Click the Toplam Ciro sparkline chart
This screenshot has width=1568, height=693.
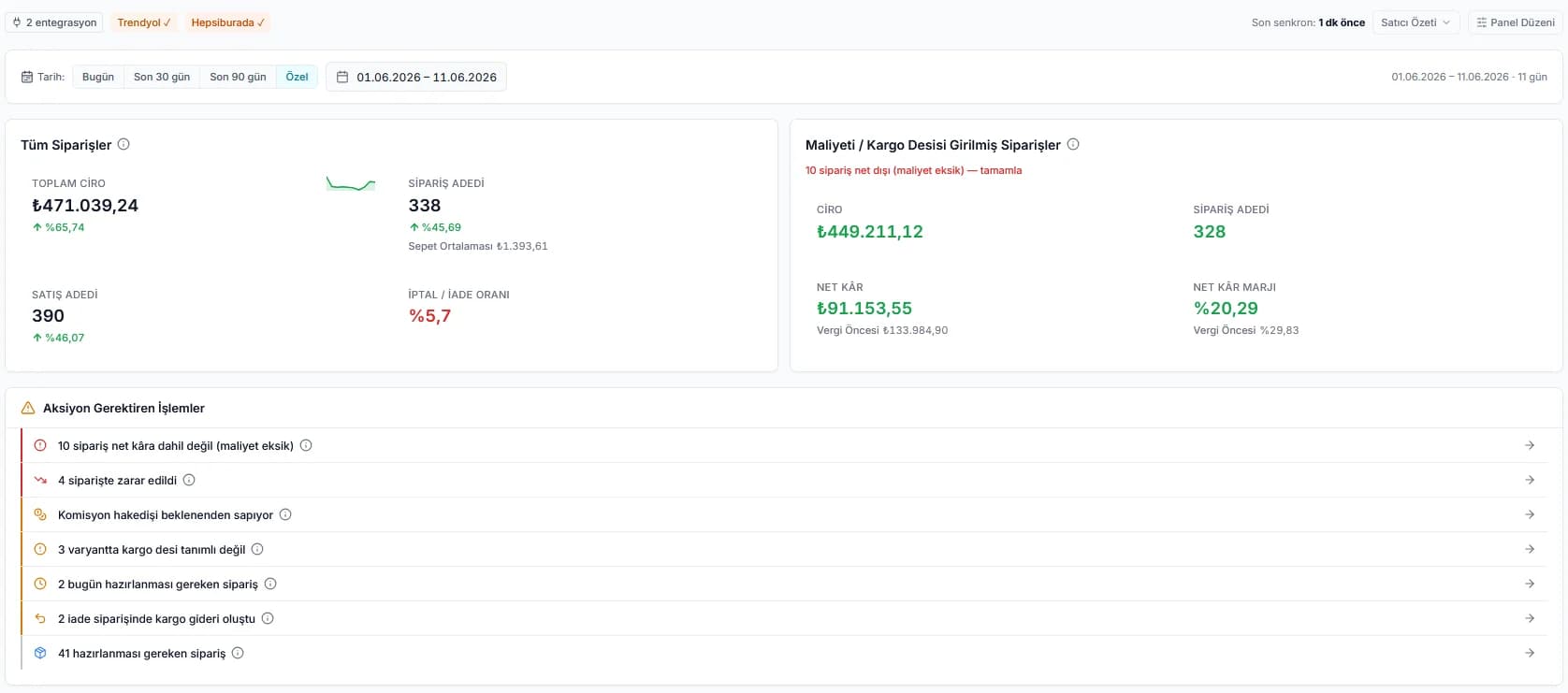(351, 184)
